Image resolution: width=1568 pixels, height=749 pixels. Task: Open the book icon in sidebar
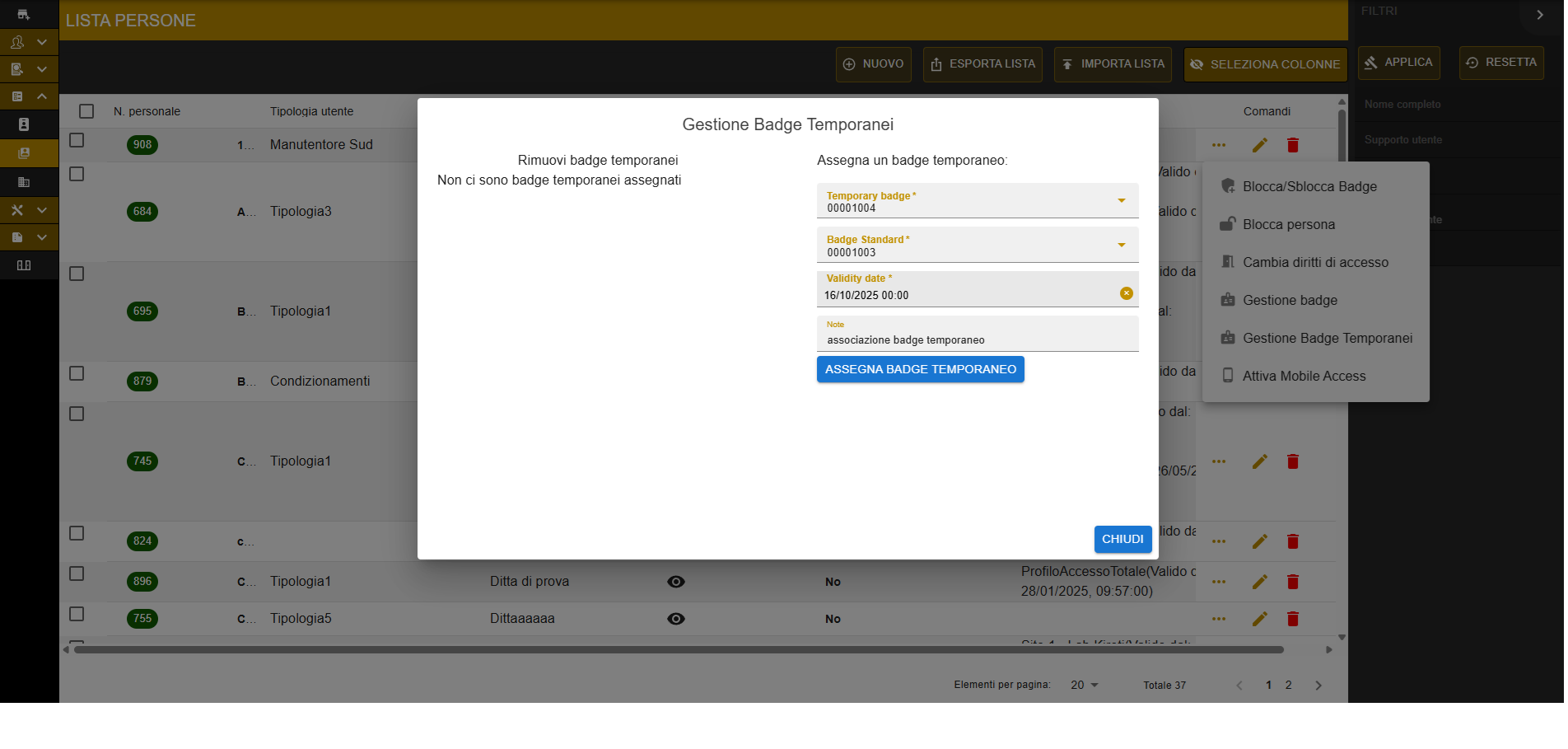(x=24, y=265)
